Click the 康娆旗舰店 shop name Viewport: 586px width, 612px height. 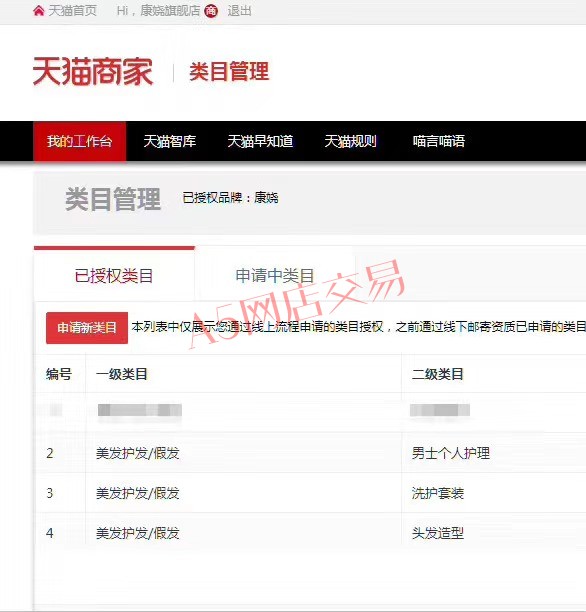[170, 11]
